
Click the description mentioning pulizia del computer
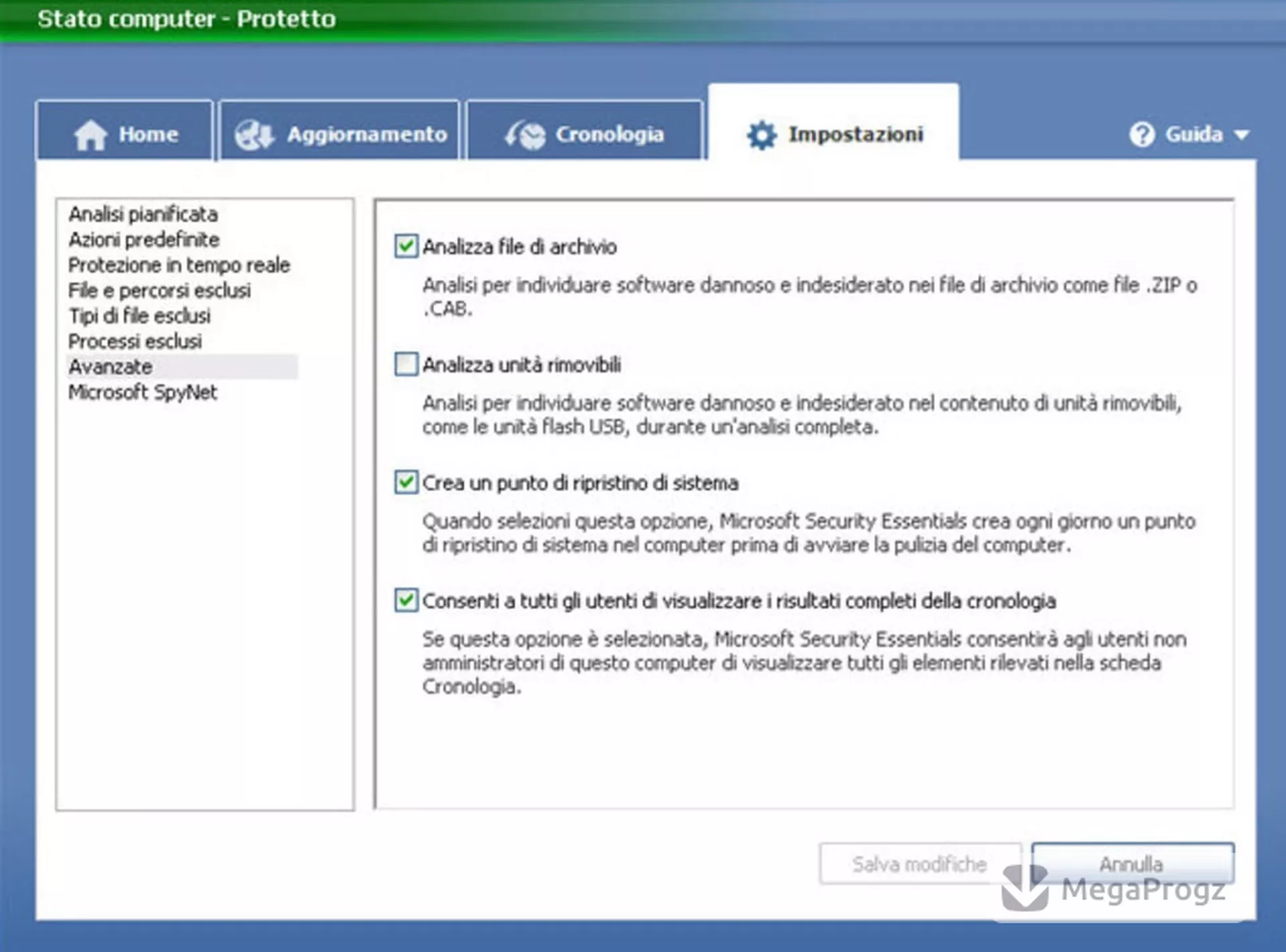coord(809,533)
